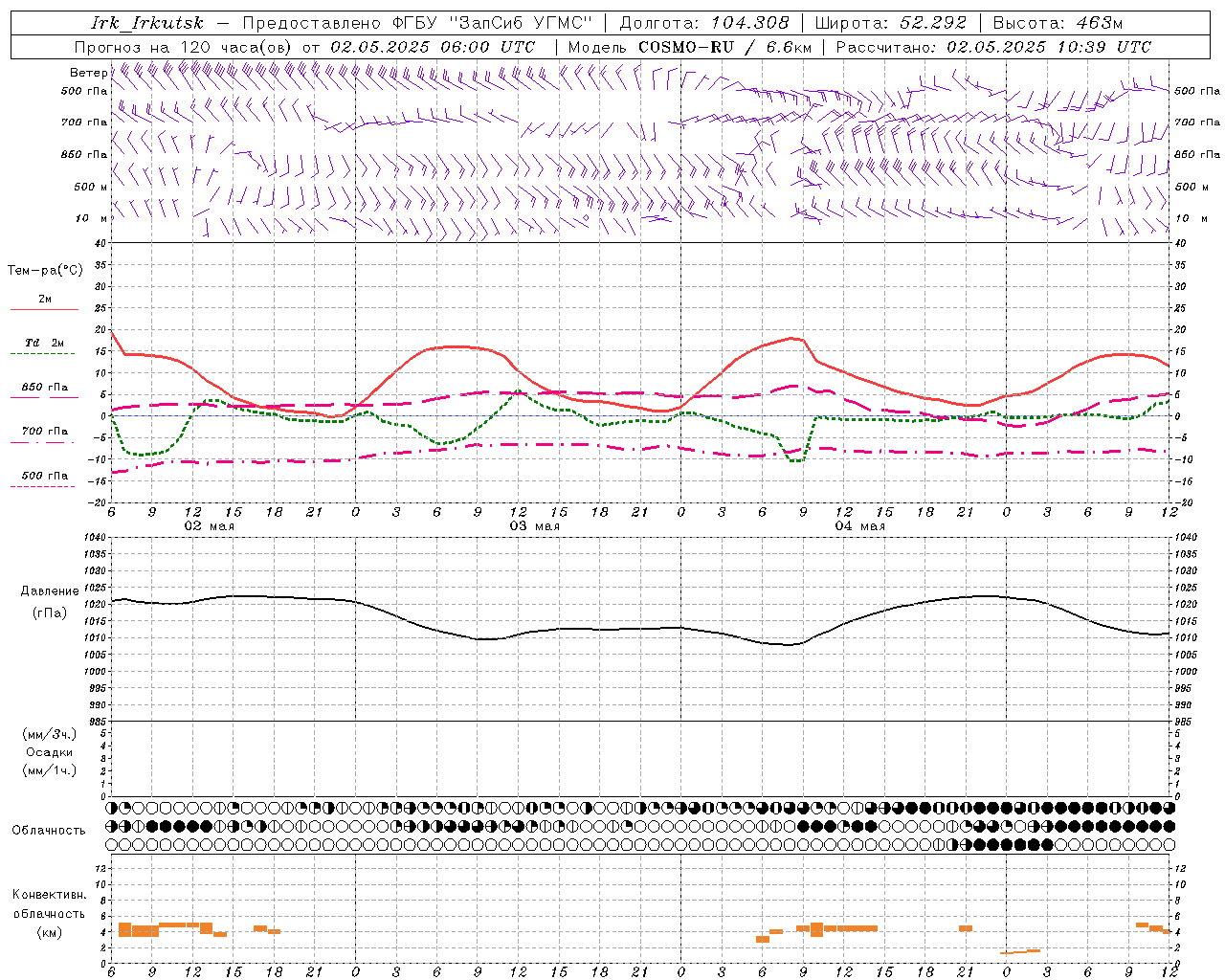
Task: Click the "02 мая" date label
Action: [x=210, y=526]
